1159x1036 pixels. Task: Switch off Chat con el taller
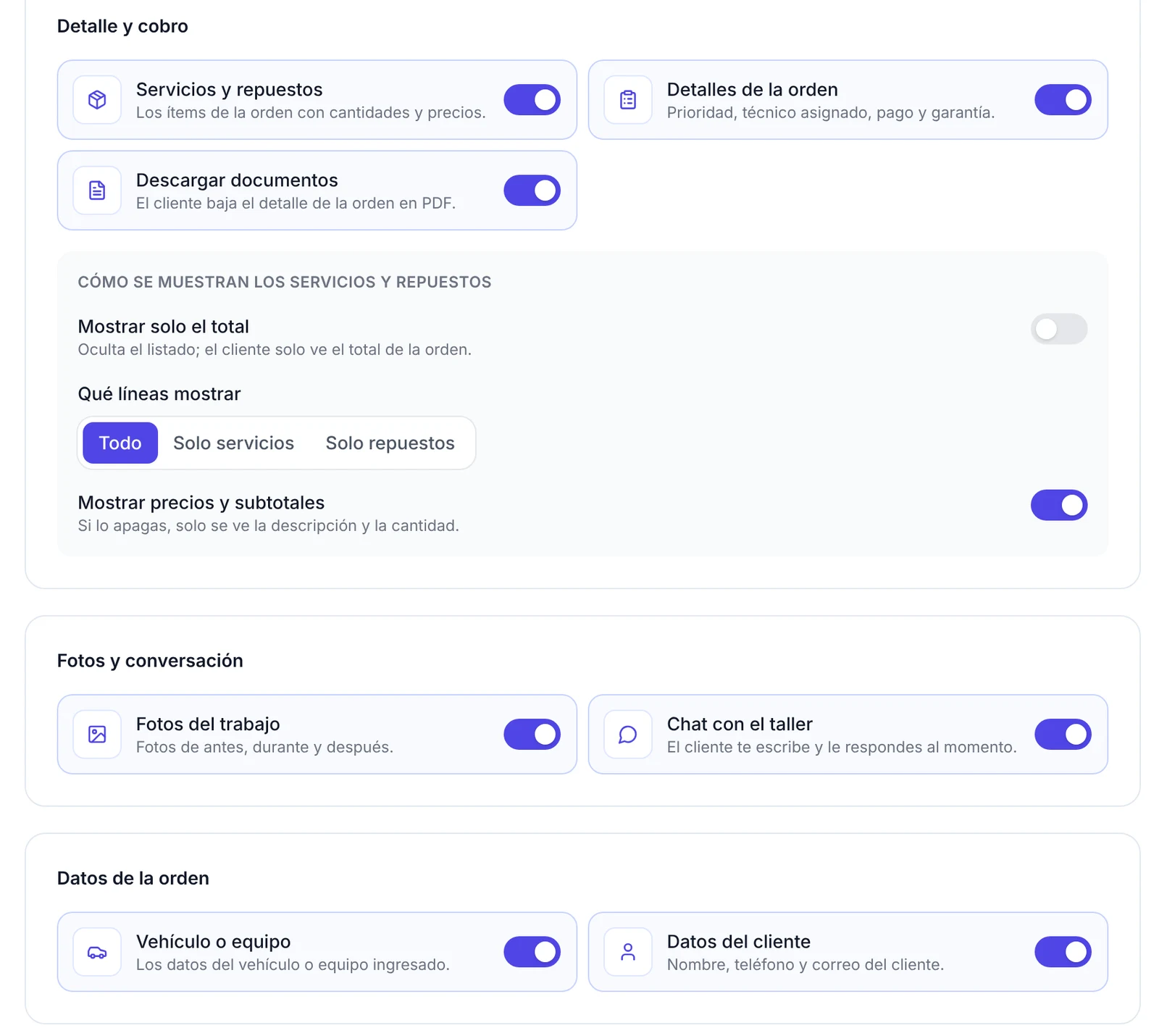tap(1063, 735)
